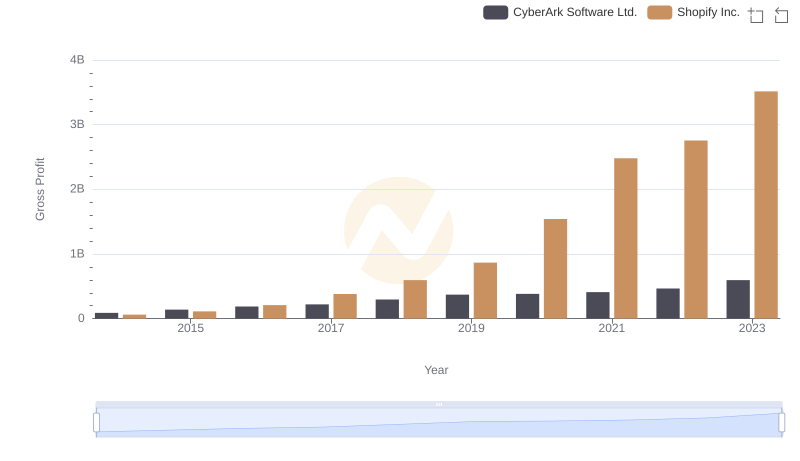Click the CyberArk 2021 bar
The width and height of the screenshot is (800, 461).
[x=598, y=305]
